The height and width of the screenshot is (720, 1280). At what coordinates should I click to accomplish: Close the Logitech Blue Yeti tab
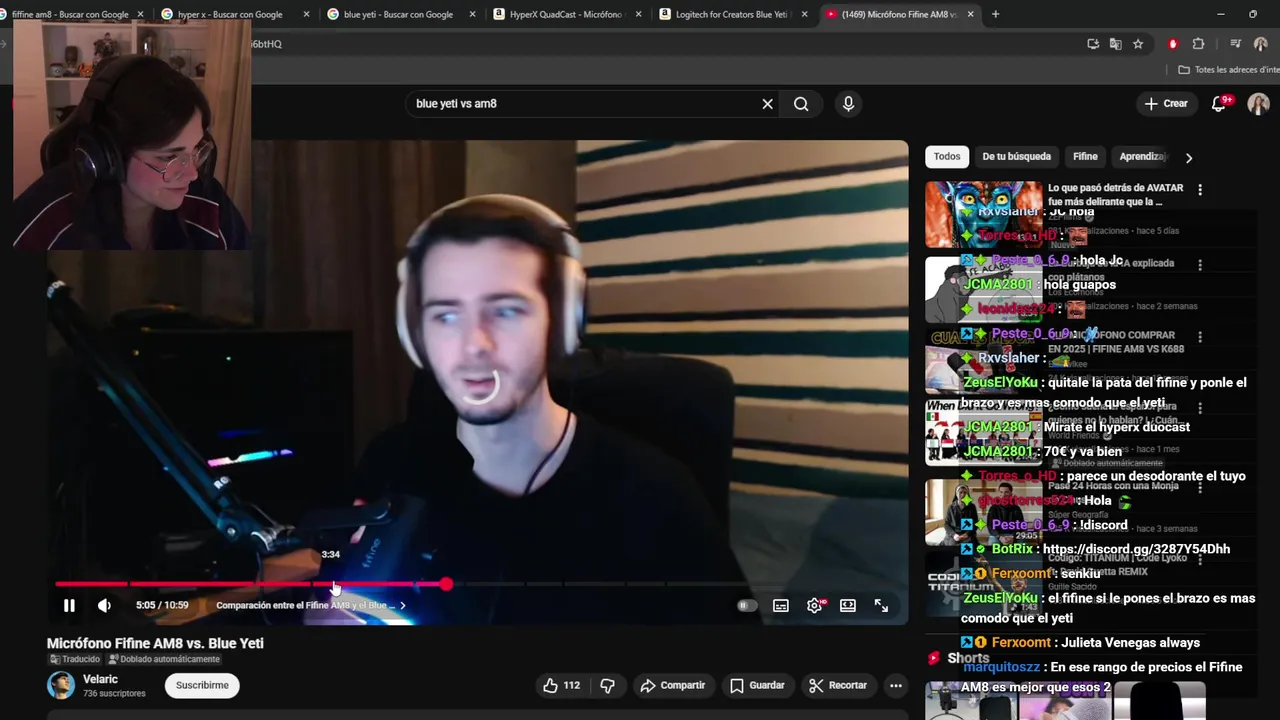[805, 14]
